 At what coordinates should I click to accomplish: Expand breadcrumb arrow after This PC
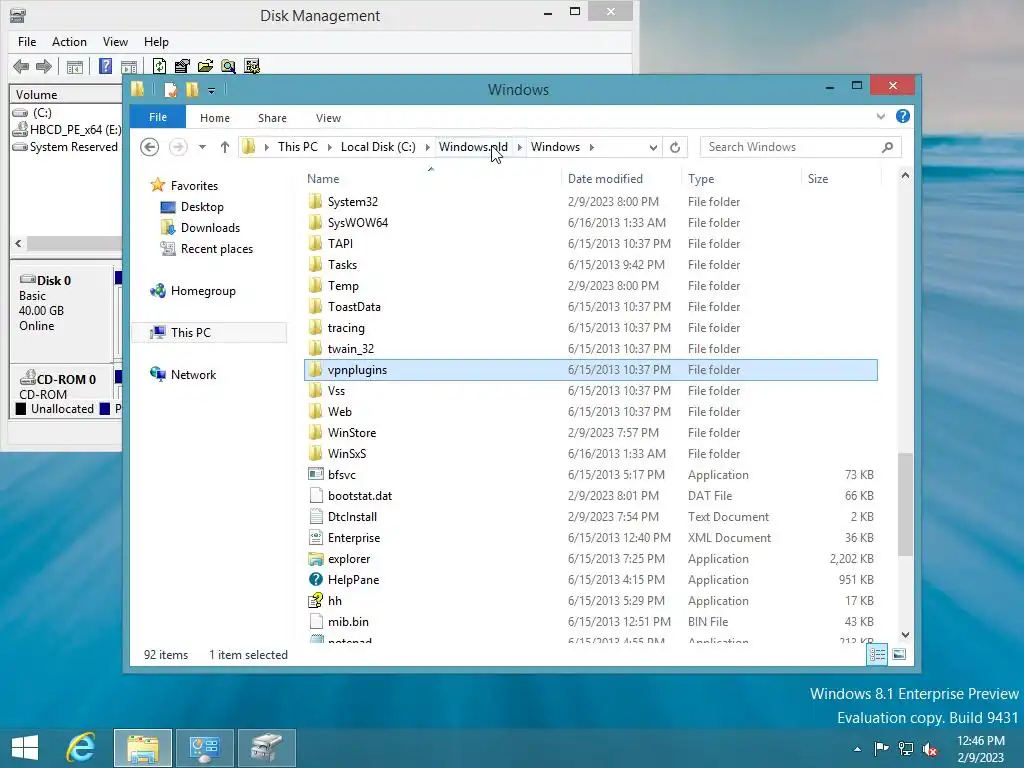(330, 148)
